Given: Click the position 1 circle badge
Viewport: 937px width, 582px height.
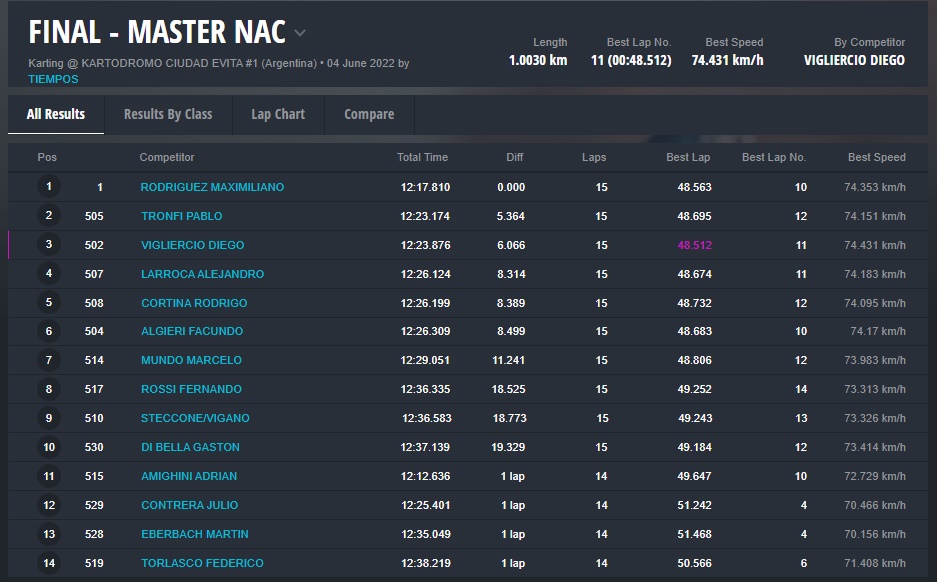Looking at the screenshot, I should pyautogui.click(x=49, y=187).
